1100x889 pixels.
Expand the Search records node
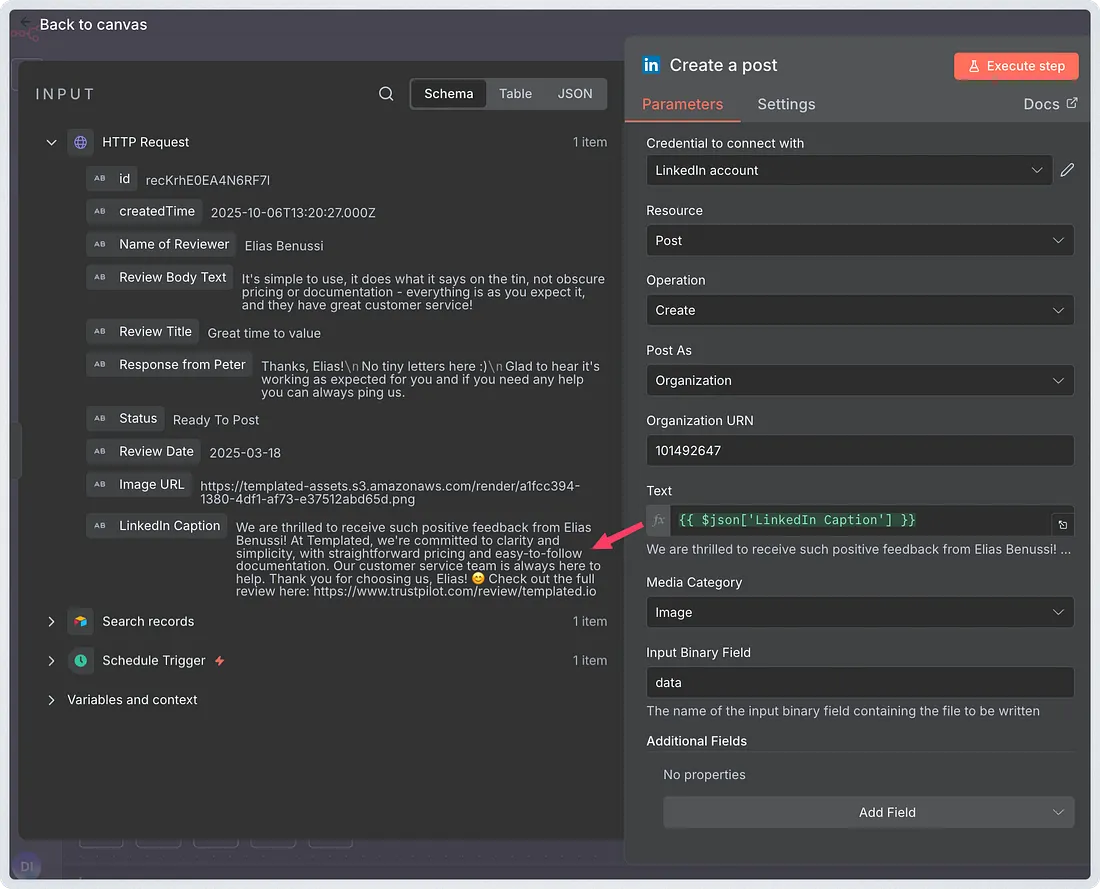pos(51,622)
